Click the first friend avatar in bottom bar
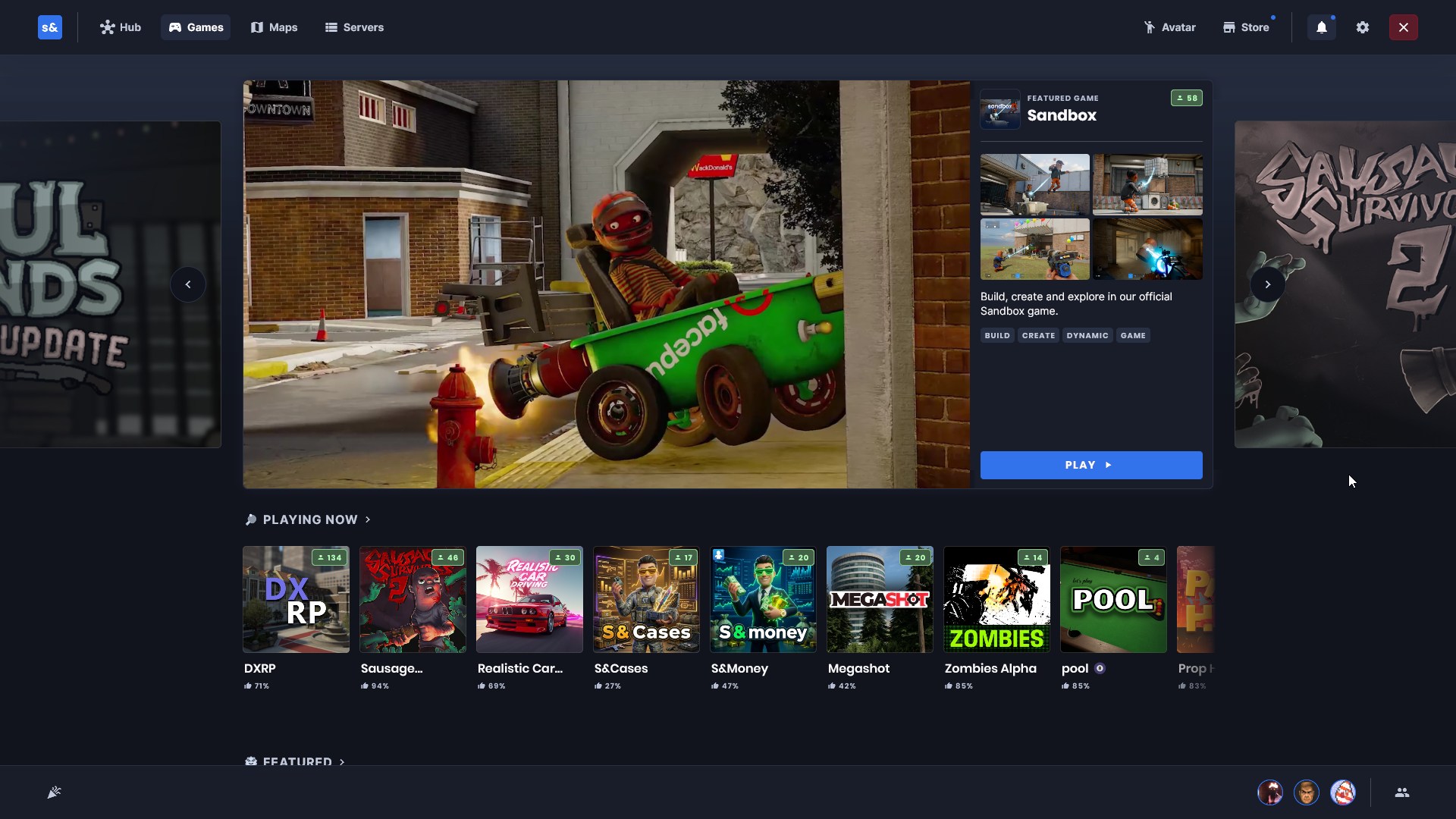This screenshot has height=819, width=1456. pyautogui.click(x=1270, y=792)
